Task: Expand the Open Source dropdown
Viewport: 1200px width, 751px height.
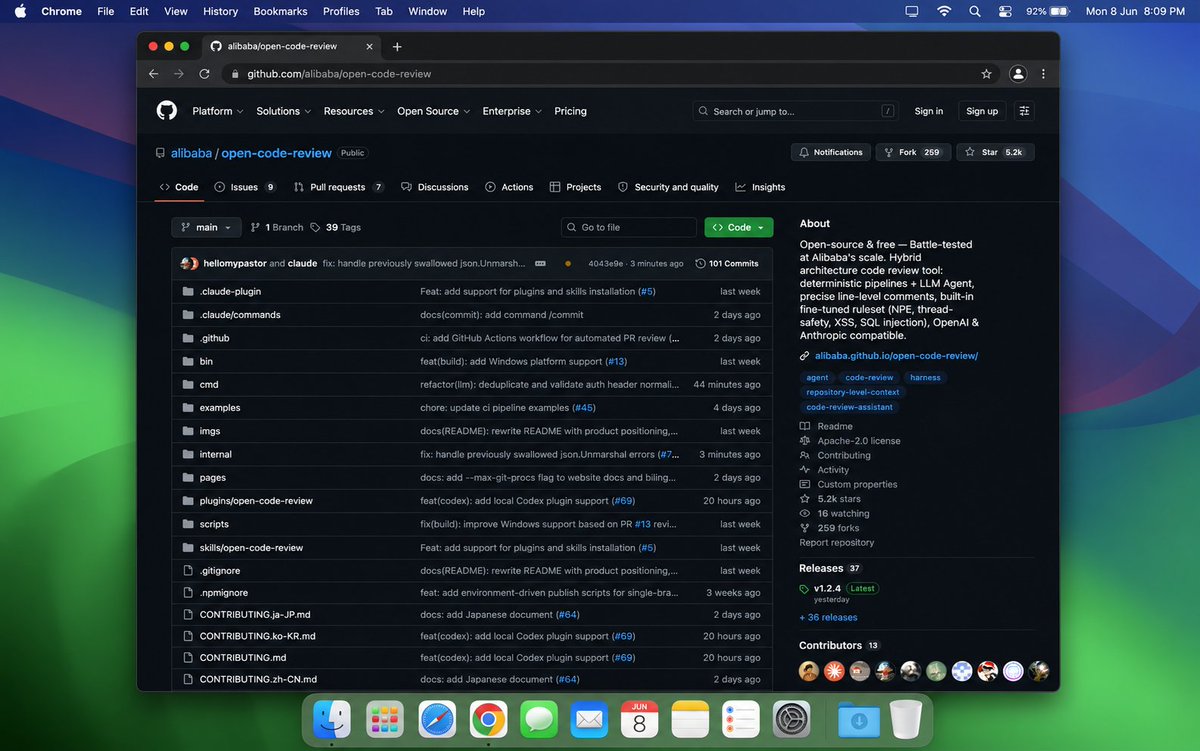Action: coord(433,111)
